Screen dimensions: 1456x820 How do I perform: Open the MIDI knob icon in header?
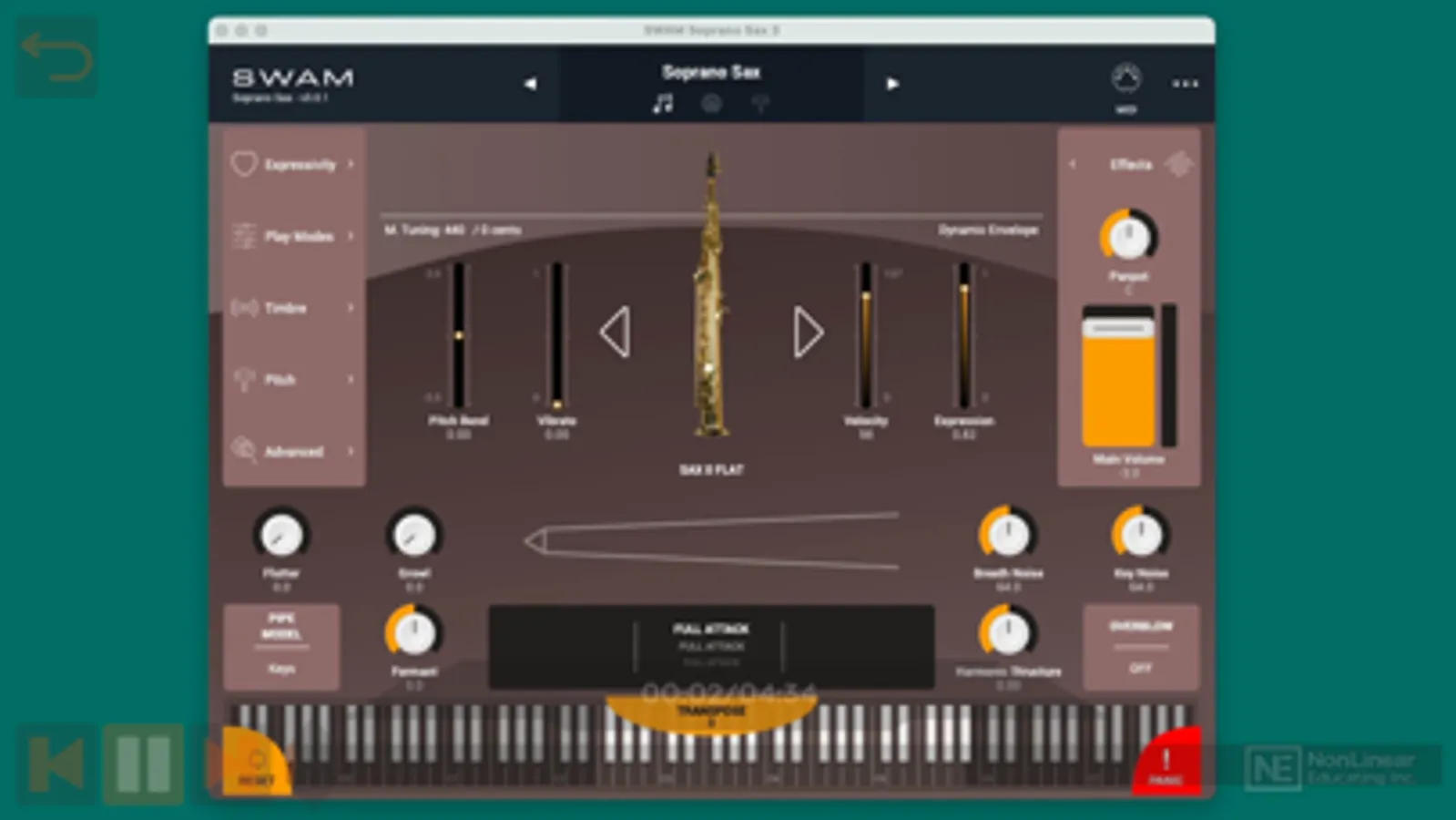pos(1126,79)
